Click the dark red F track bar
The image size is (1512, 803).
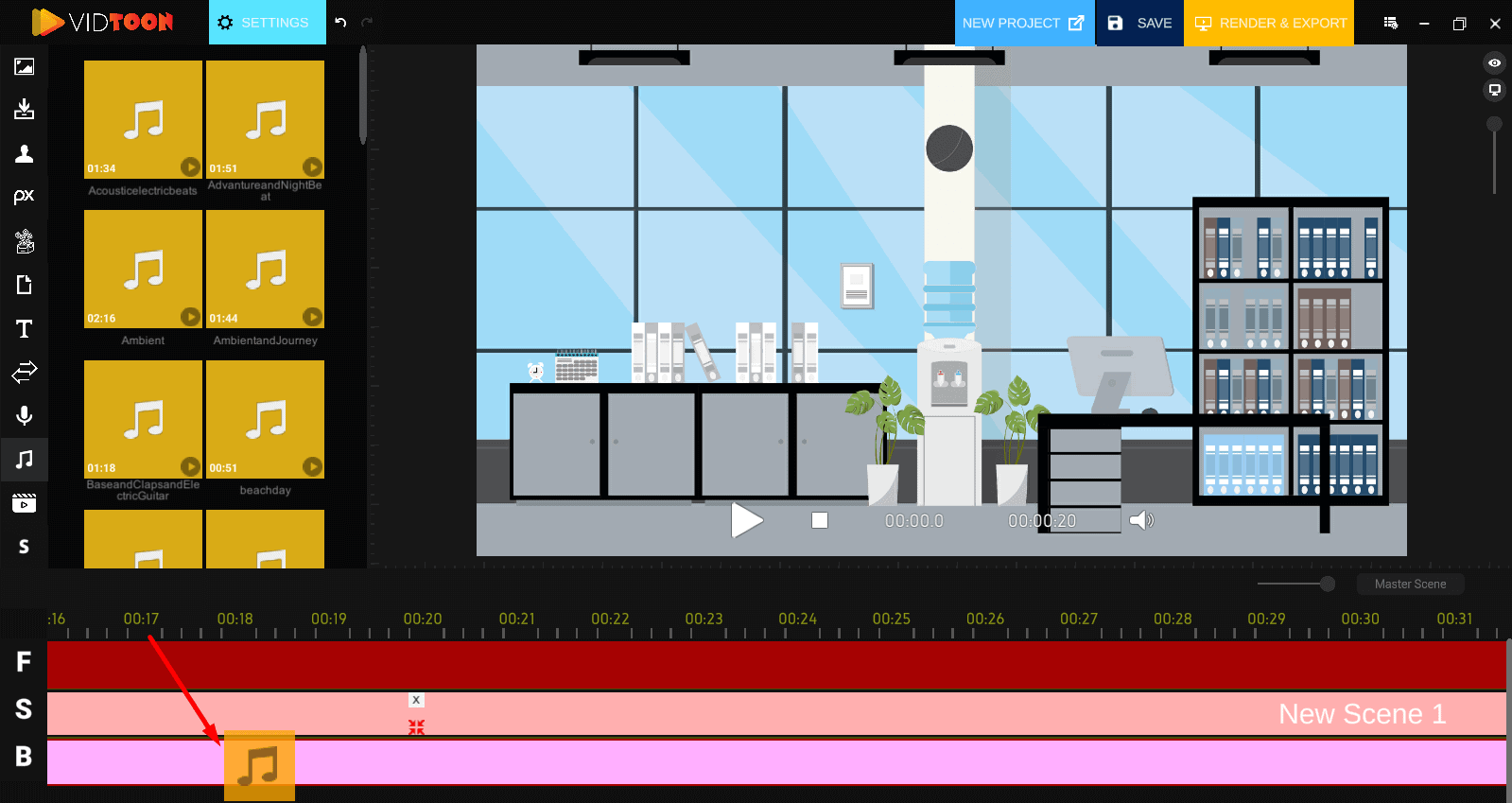[776, 665]
